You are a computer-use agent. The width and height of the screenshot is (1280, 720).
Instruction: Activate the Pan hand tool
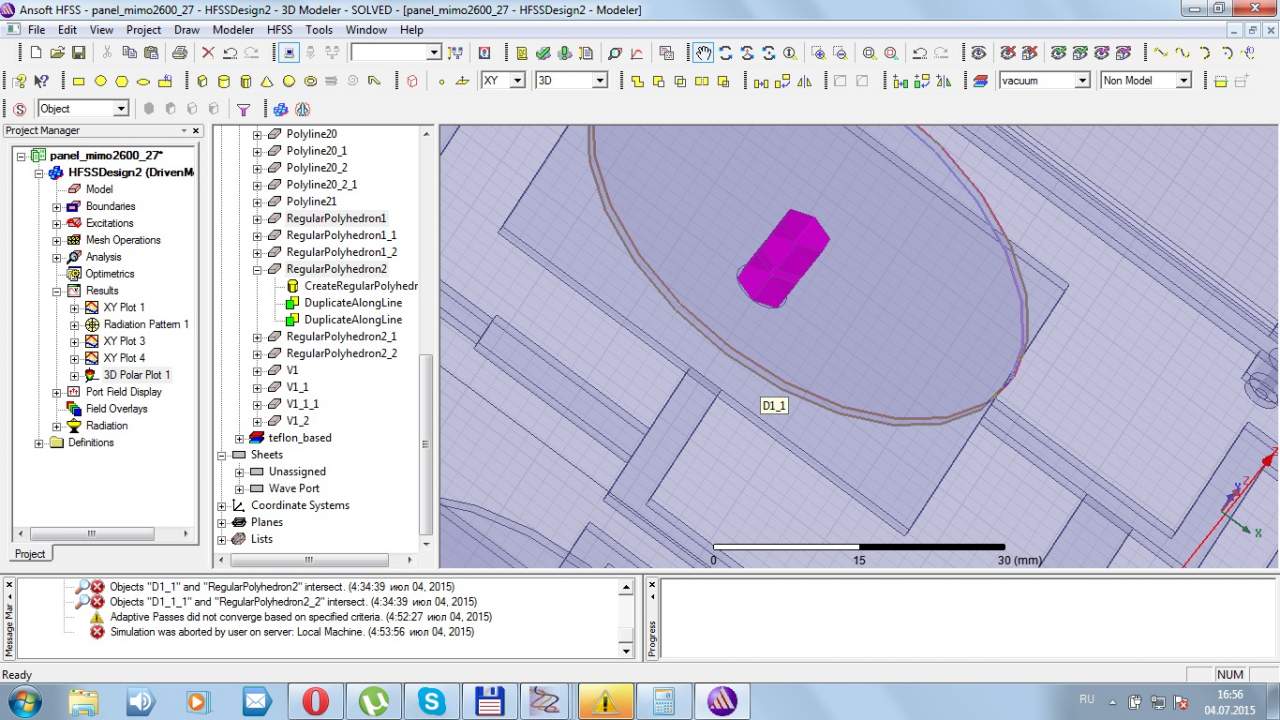click(703, 53)
